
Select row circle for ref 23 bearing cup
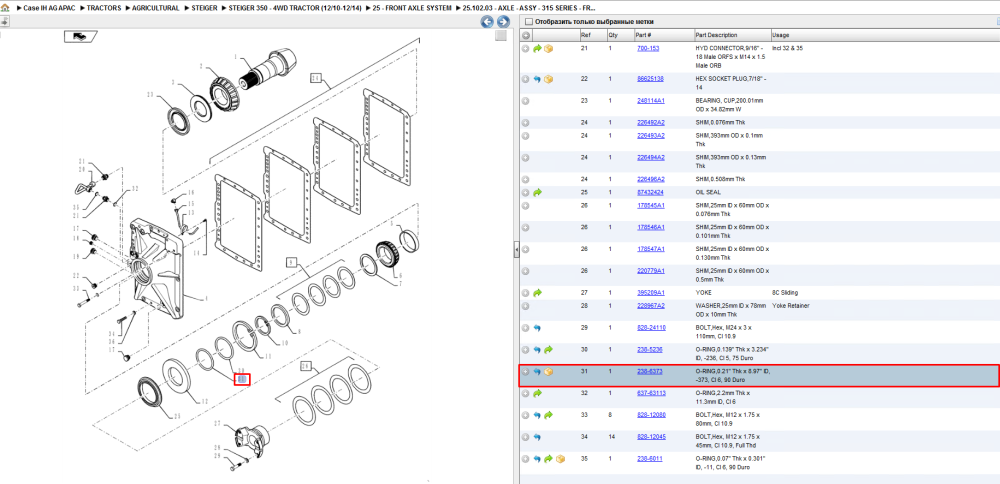click(526, 101)
